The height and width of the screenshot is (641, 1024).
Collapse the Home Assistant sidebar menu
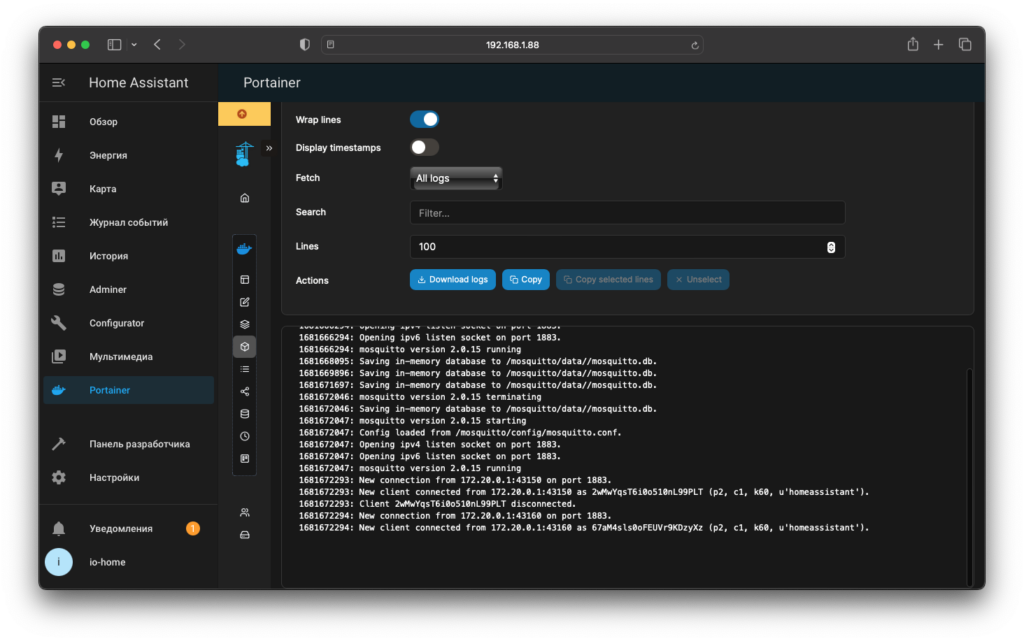59,82
